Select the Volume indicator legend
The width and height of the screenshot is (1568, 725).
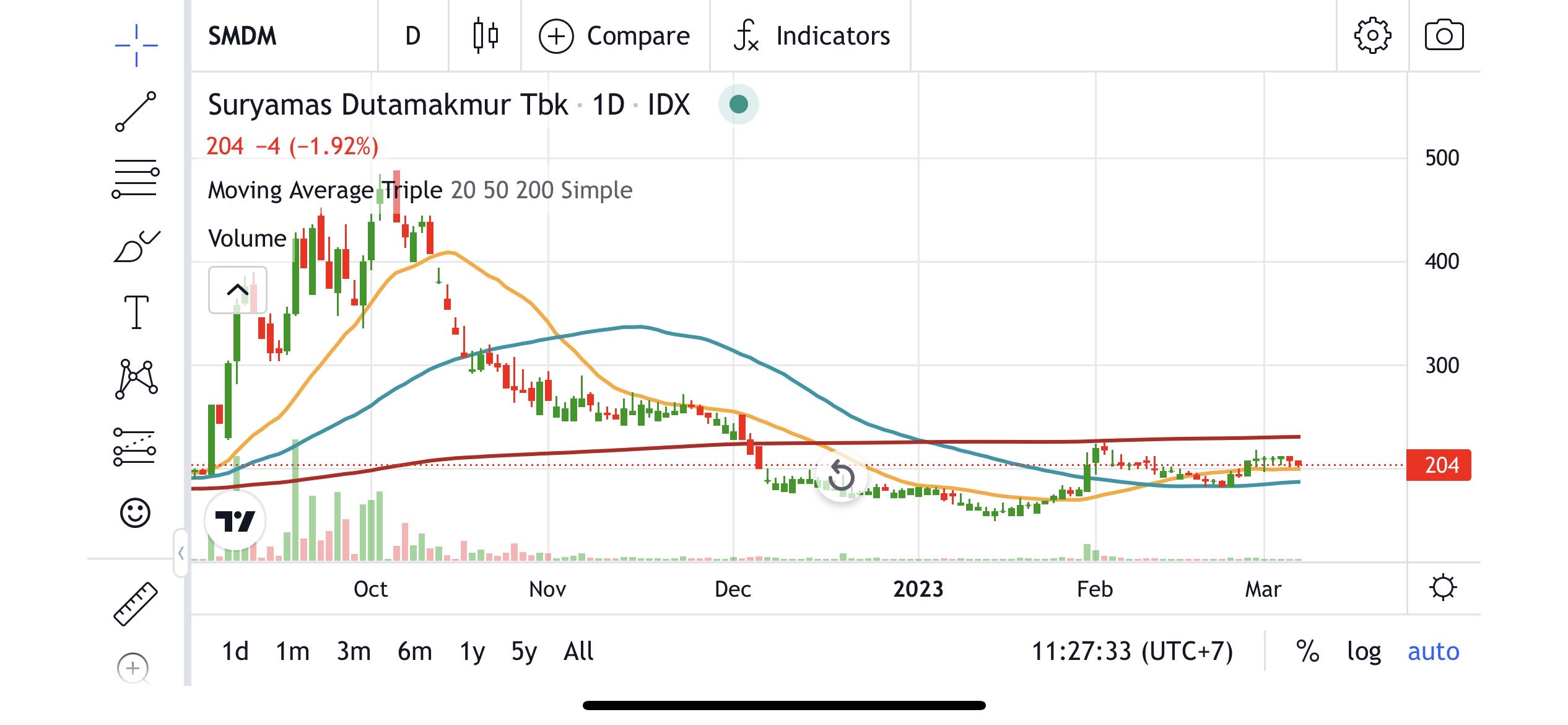(247, 238)
